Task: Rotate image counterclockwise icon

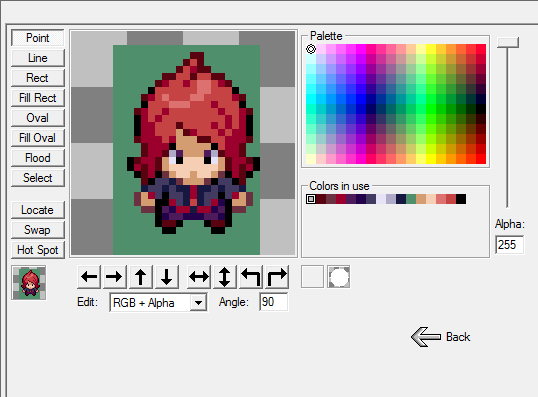Action: (251, 277)
